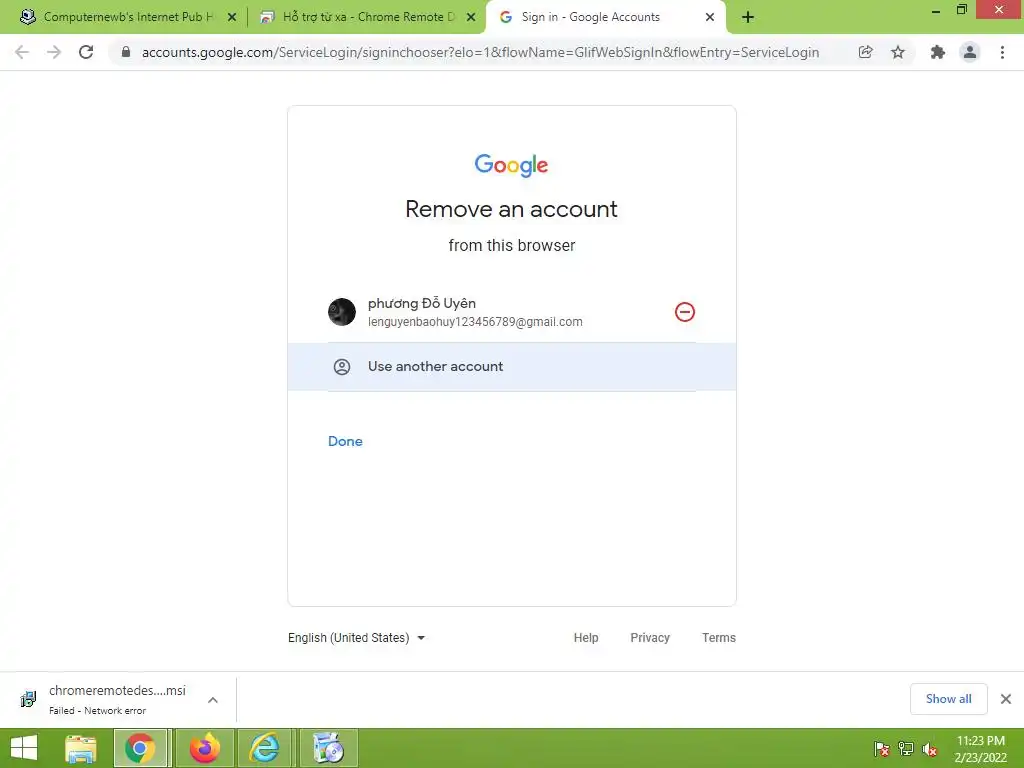Close the Chrome Remote Desktop tab
Screen dimensions: 1024x768
471,18
